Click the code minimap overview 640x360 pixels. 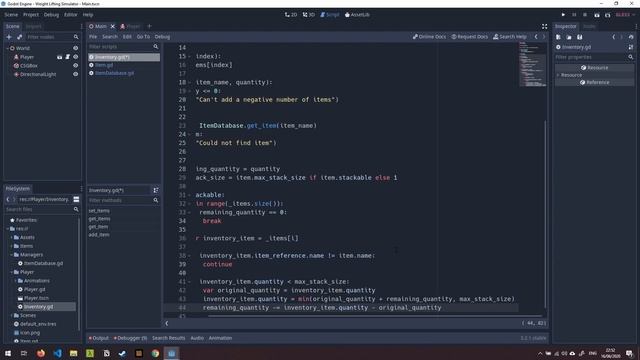533,65
